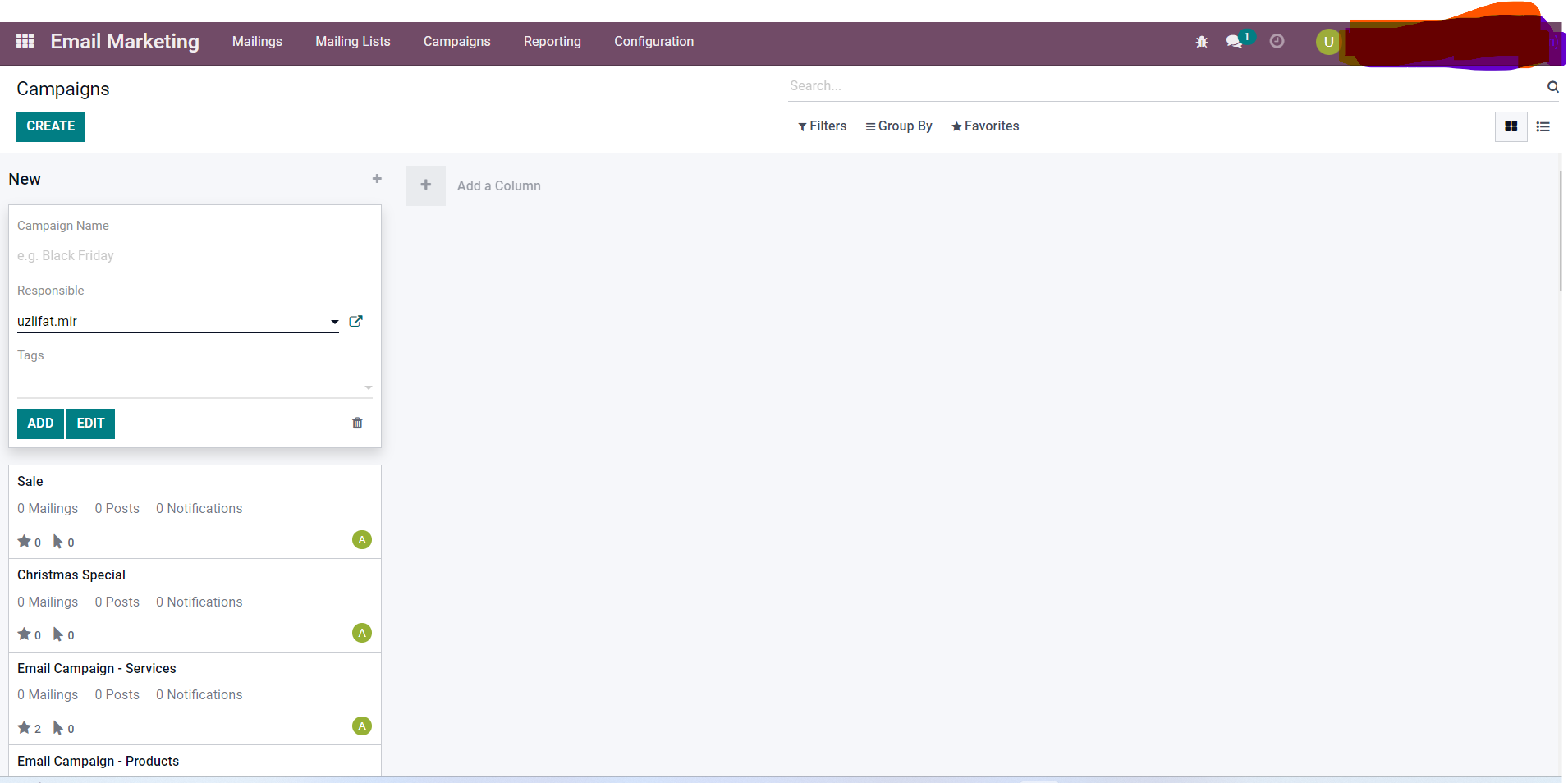The height and width of the screenshot is (783, 1568).
Task: Click the search magnifier icon
Action: [1552, 86]
